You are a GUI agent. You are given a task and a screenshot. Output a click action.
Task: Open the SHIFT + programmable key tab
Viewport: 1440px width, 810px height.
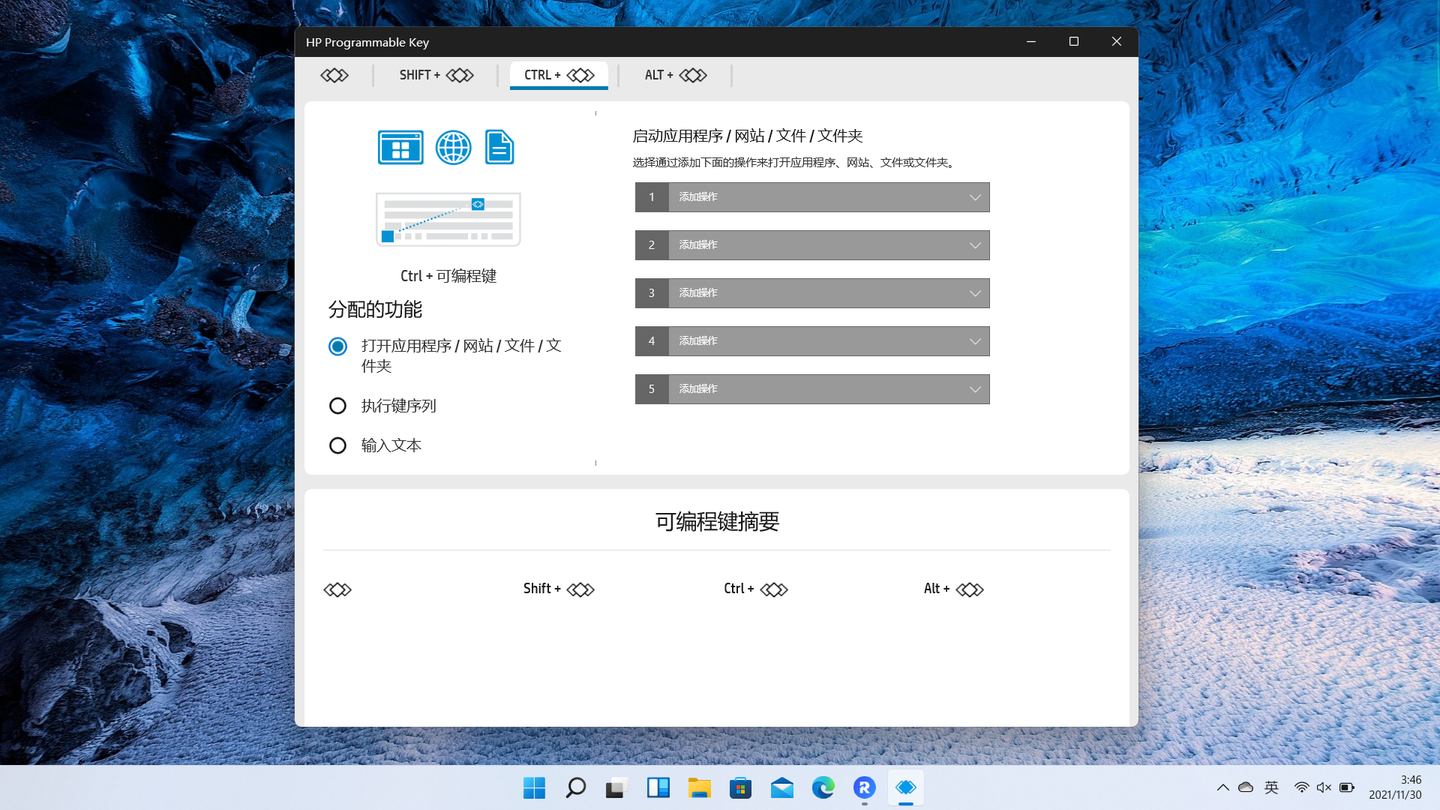pyautogui.click(x=436, y=75)
